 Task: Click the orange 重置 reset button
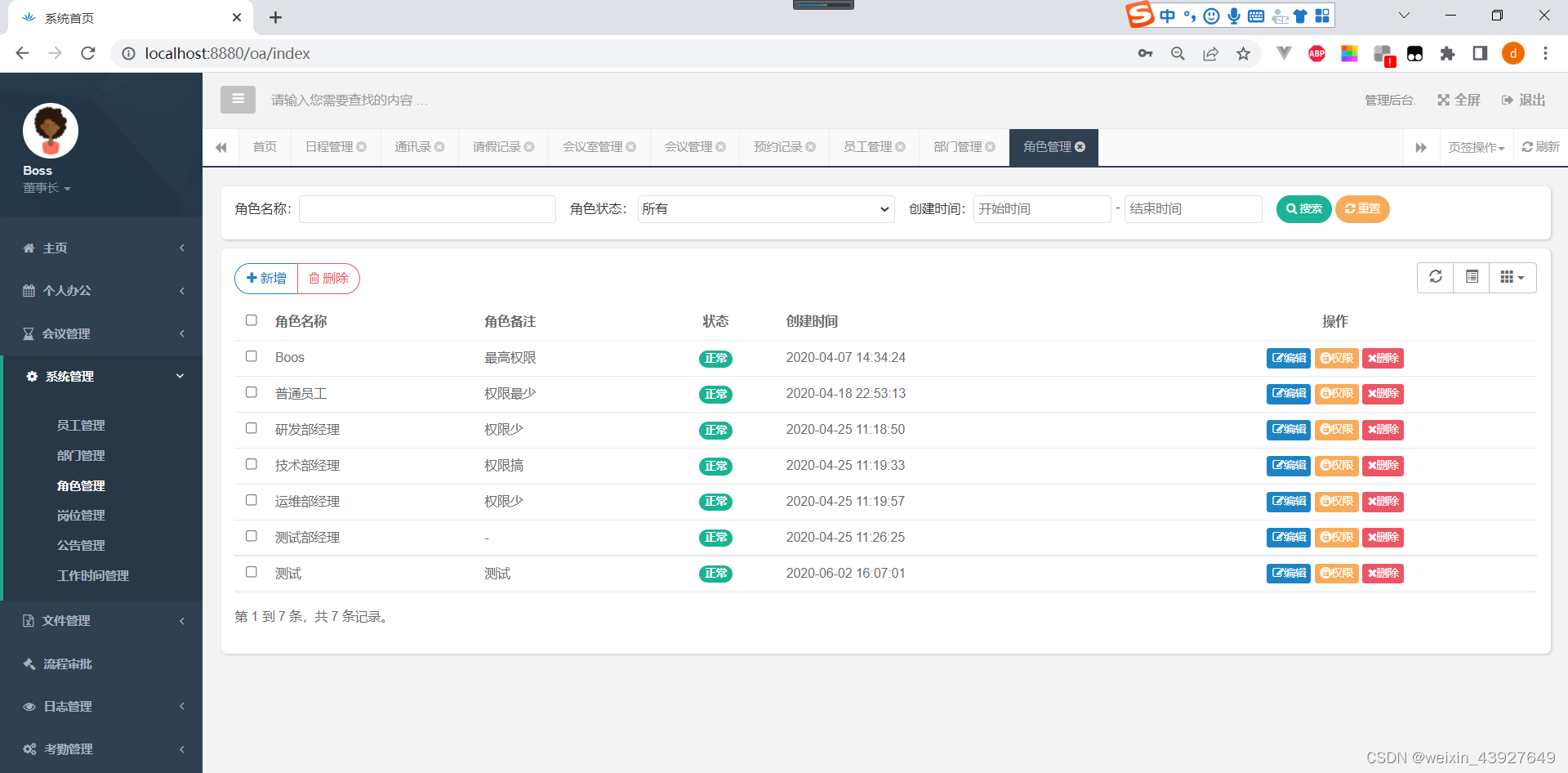(x=1362, y=209)
